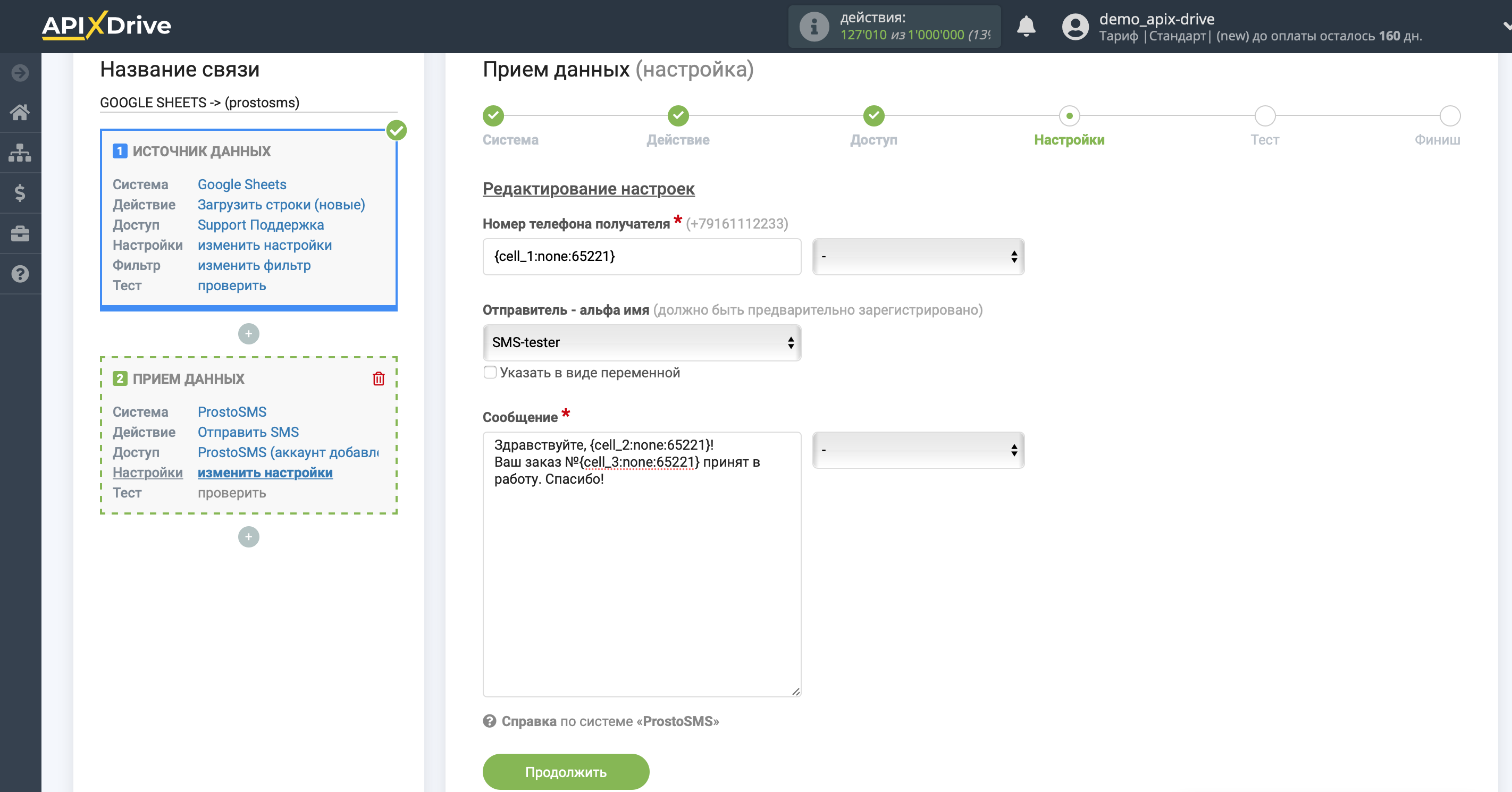
Task: Open the billing dollar icon
Action: coord(20,193)
